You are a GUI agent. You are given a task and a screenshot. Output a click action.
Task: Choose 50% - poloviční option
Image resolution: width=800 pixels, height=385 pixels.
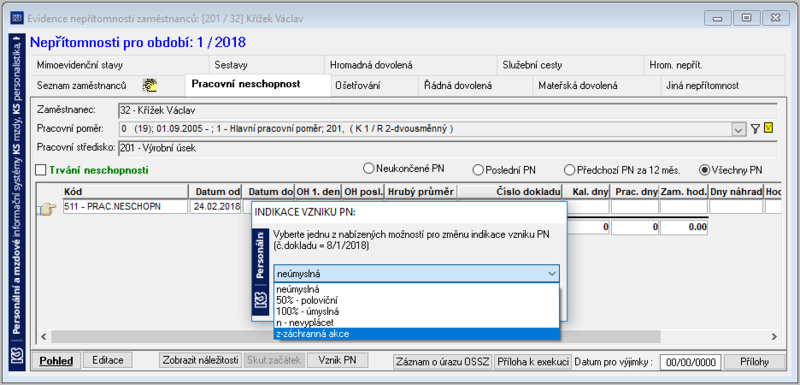pos(416,300)
